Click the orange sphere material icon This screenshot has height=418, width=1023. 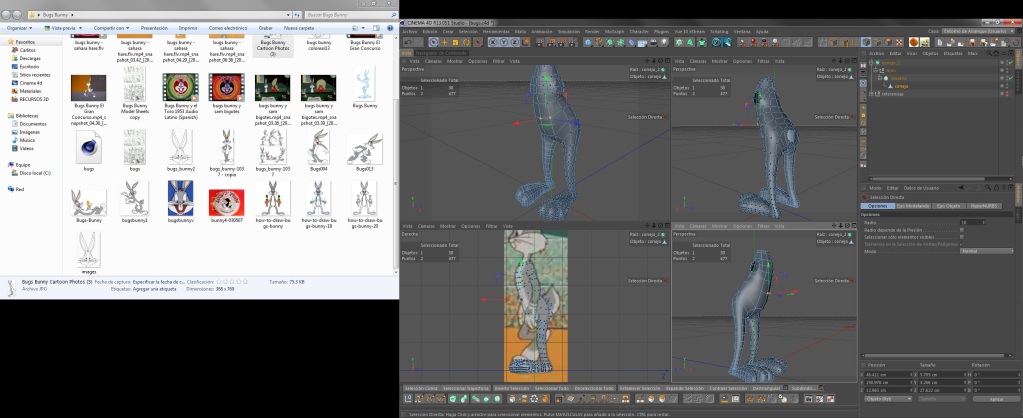(x=914, y=42)
